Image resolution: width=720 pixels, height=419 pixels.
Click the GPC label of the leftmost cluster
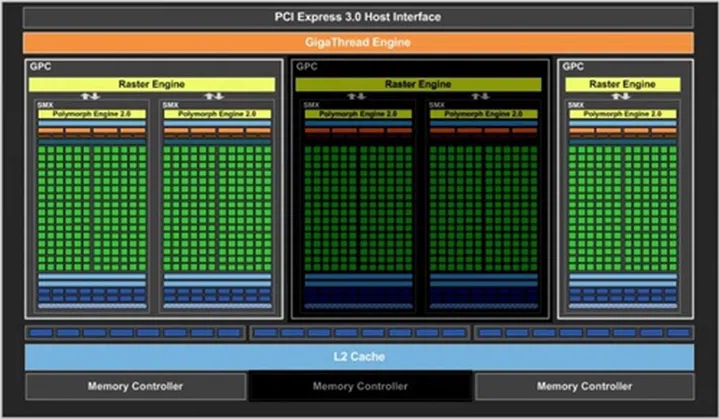(x=39, y=67)
